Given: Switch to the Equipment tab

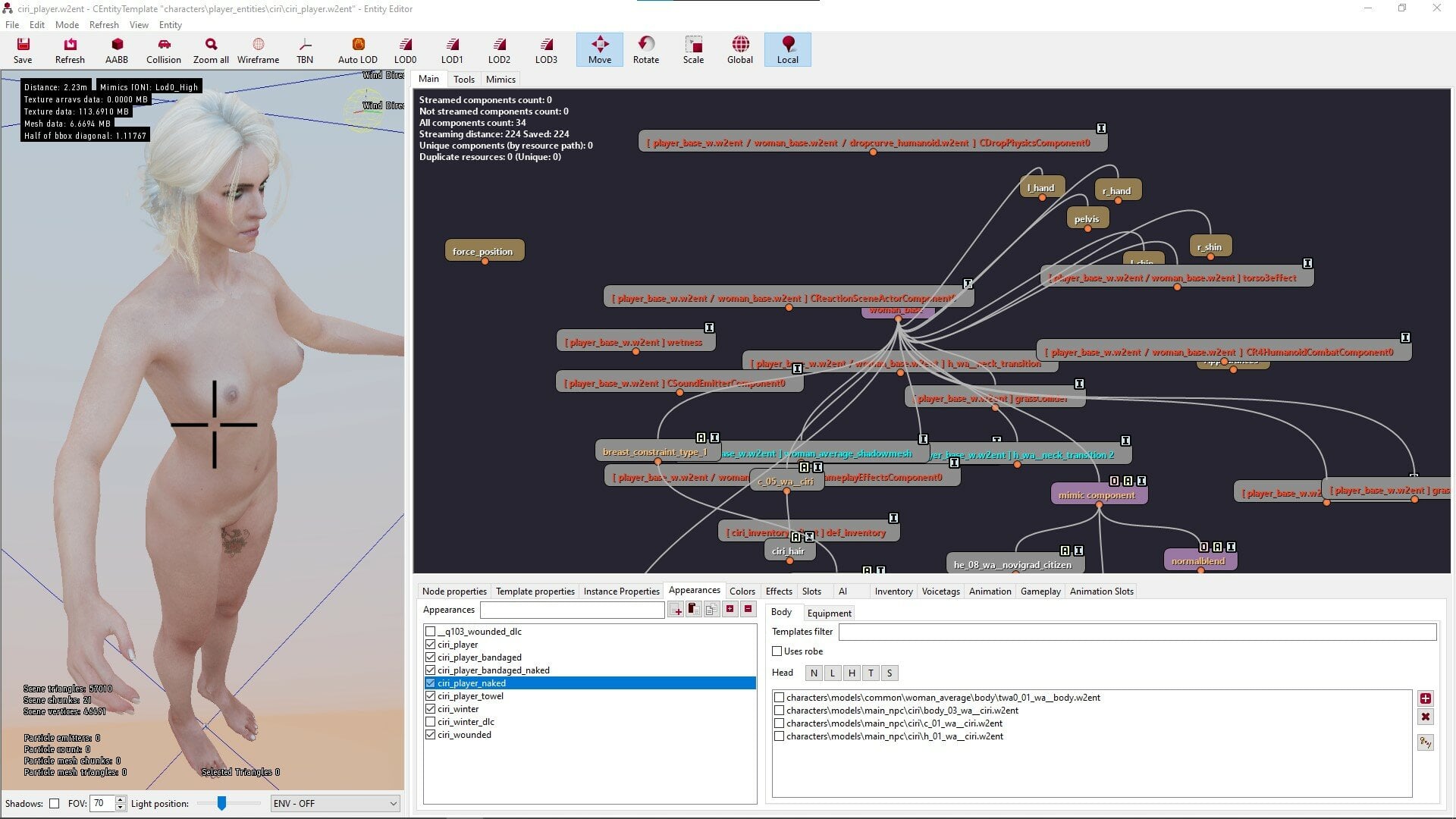Looking at the screenshot, I should tap(829, 613).
